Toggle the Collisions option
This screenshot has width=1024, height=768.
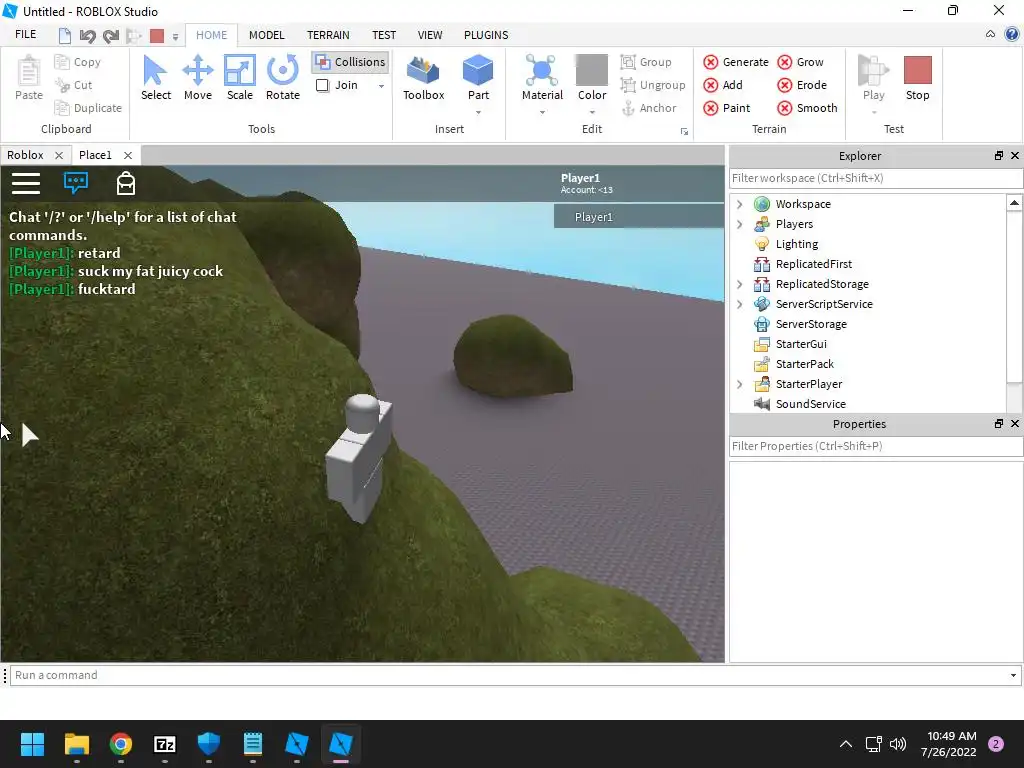[350, 62]
